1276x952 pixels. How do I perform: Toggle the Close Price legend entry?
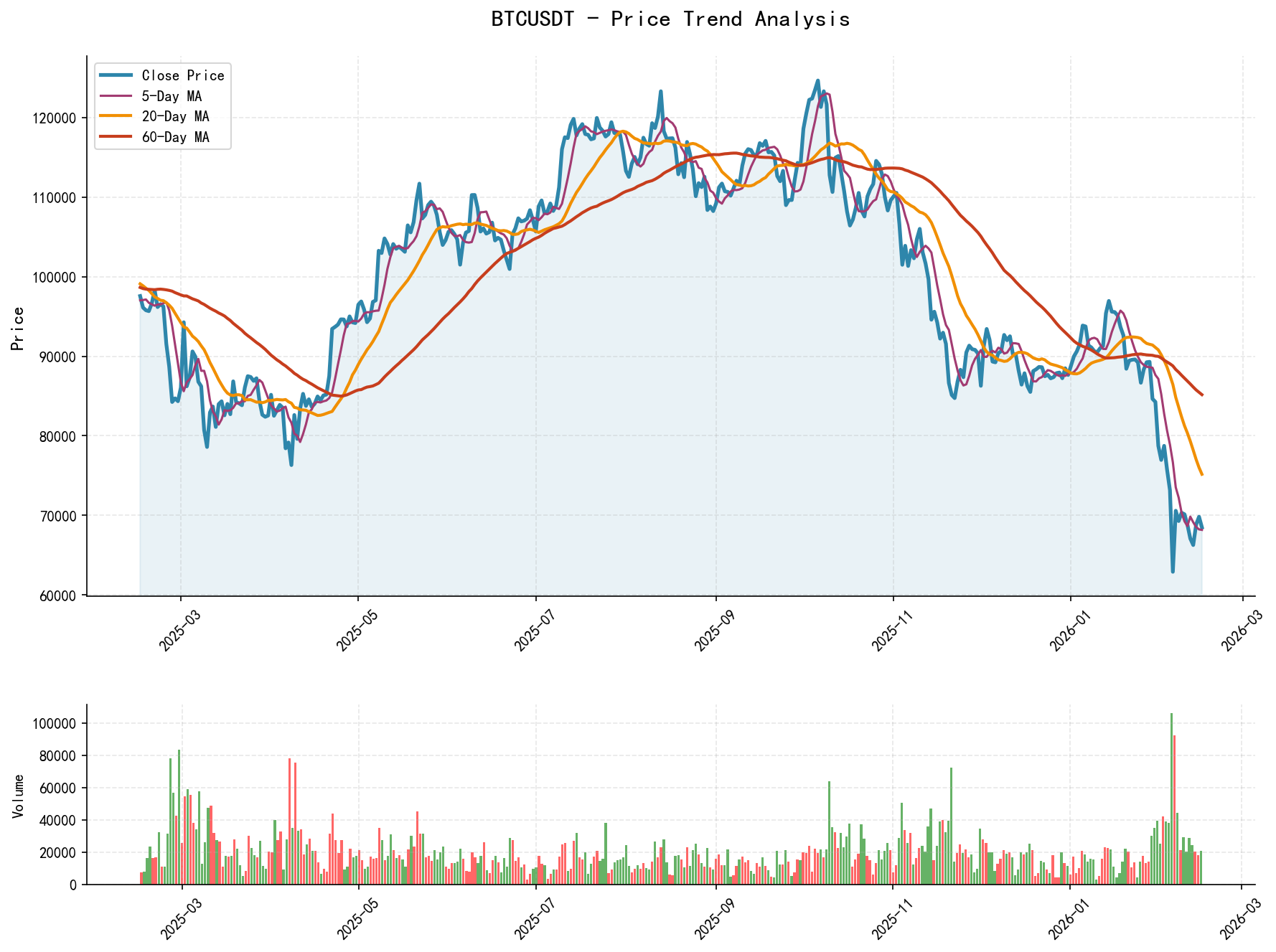point(183,75)
